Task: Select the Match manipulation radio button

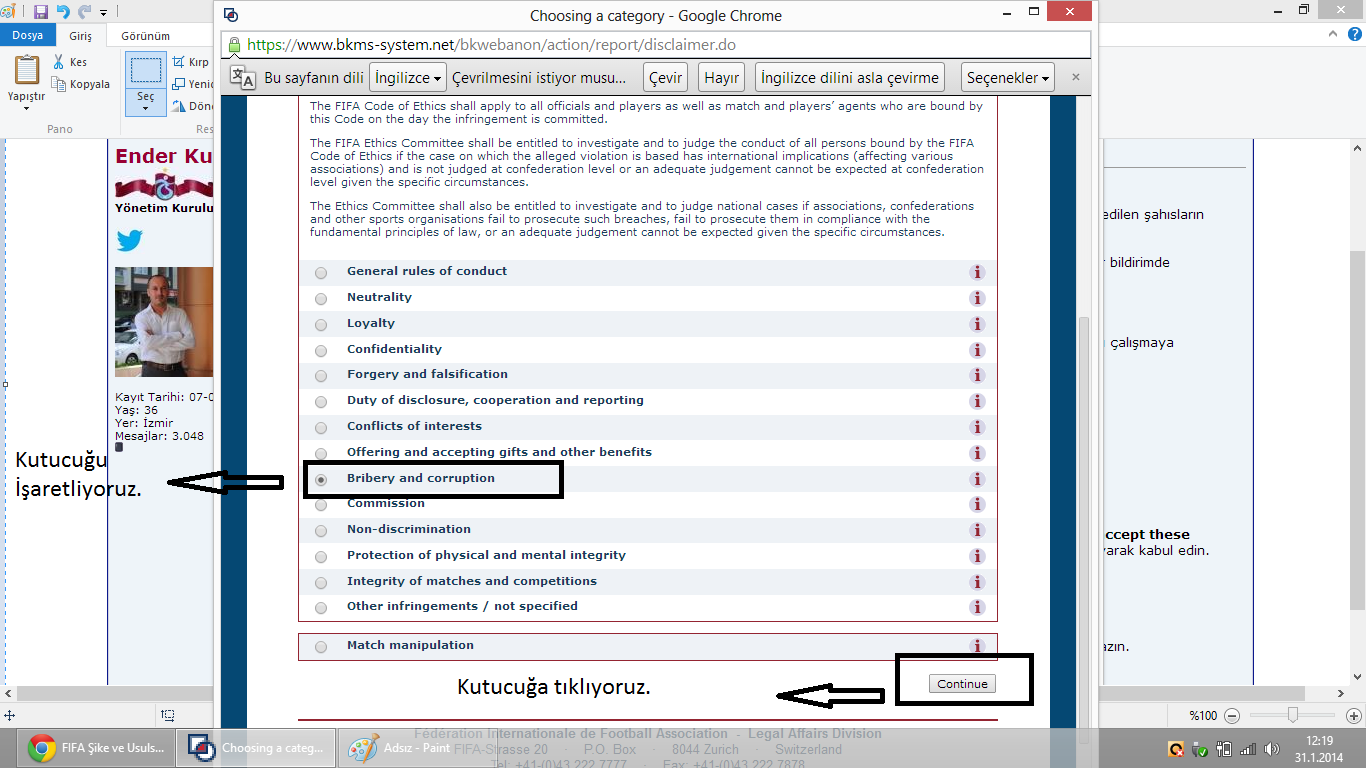Action: 321,647
